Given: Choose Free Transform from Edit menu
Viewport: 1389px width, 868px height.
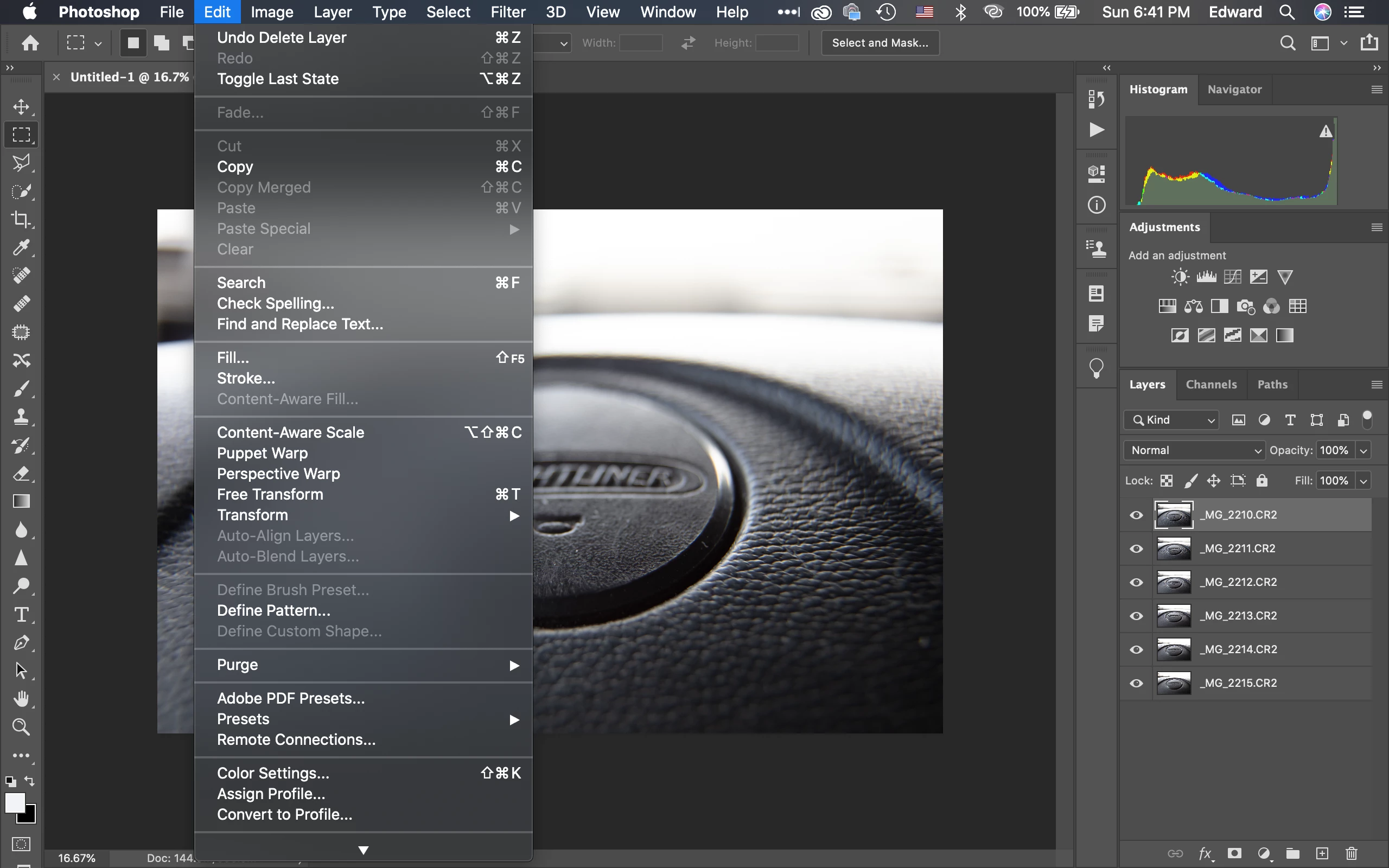Looking at the screenshot, I should coord(270,494).
